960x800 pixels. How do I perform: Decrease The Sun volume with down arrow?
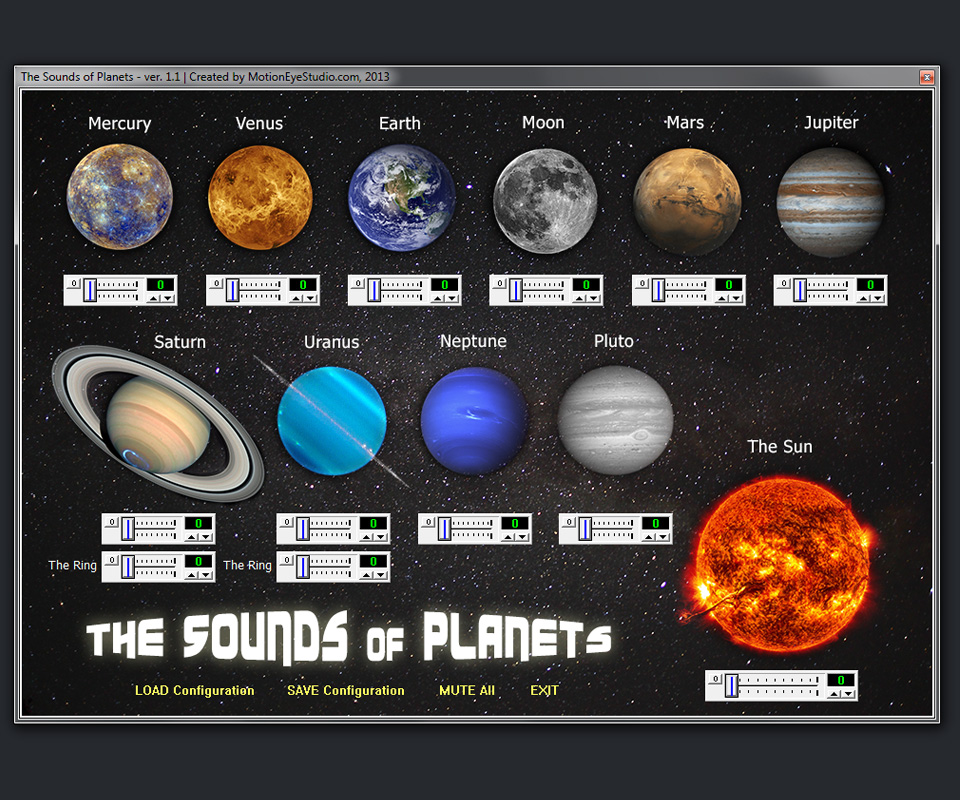848,693
